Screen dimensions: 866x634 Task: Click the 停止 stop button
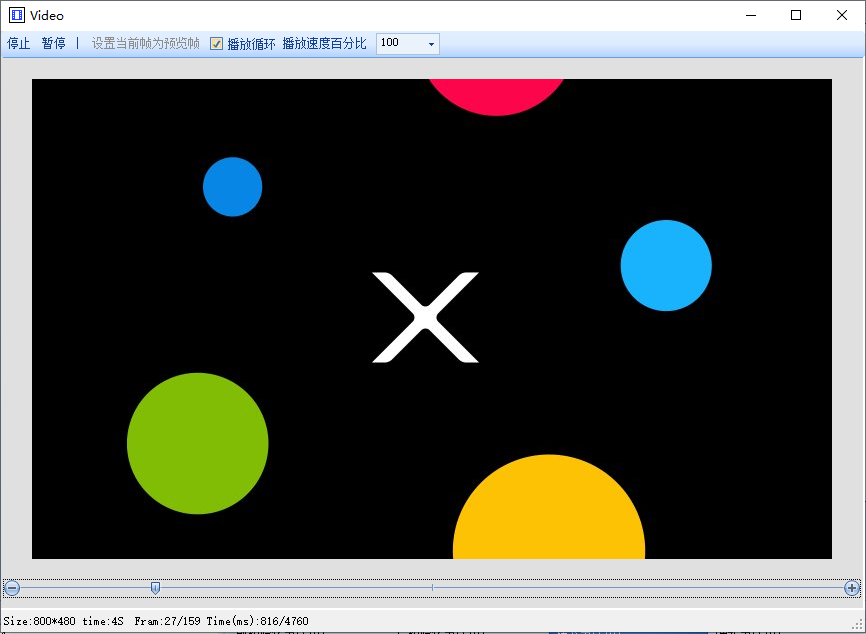(17, 43)
